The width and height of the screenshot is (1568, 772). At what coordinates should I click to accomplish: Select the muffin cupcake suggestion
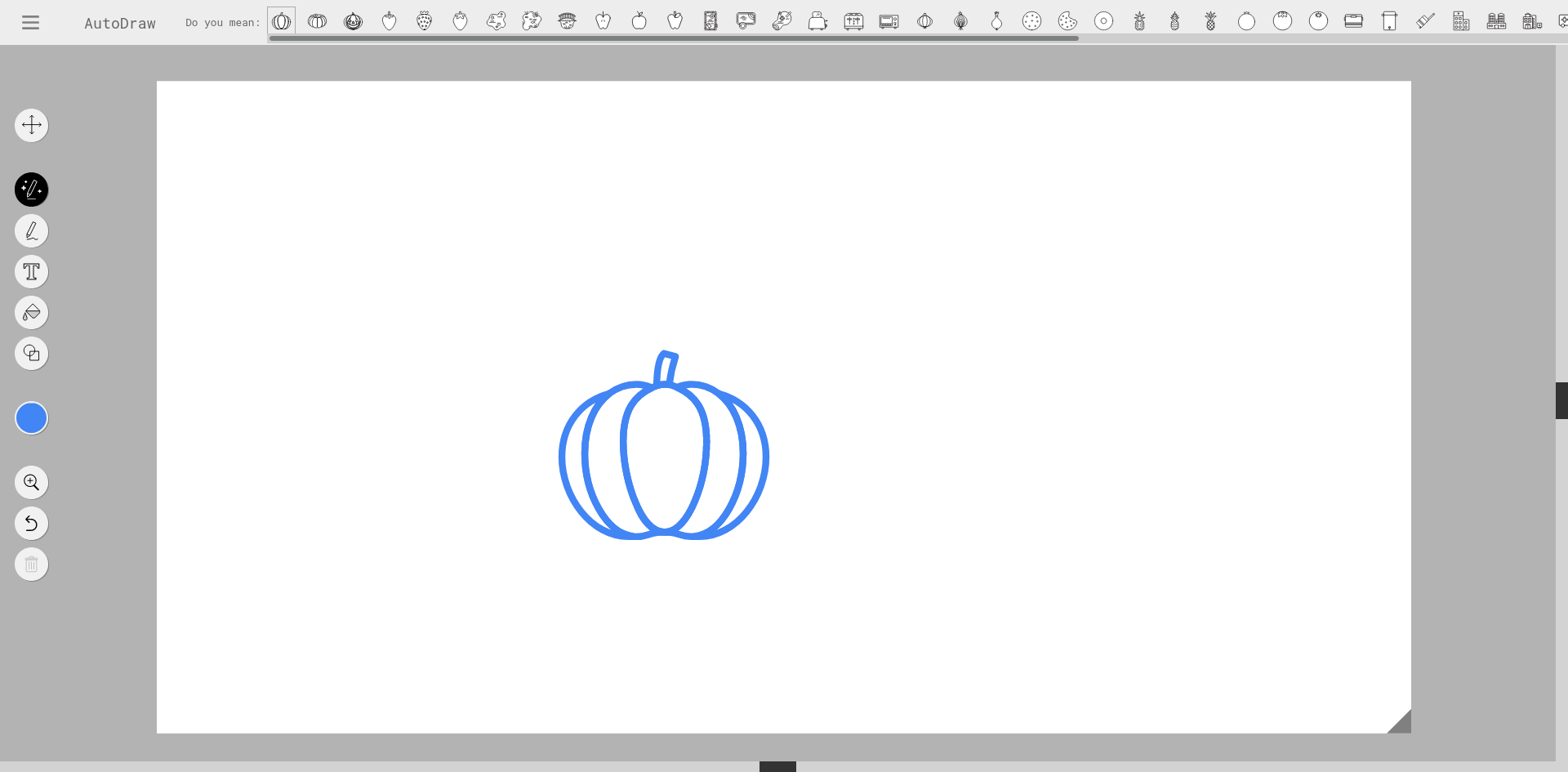[567, 21]
